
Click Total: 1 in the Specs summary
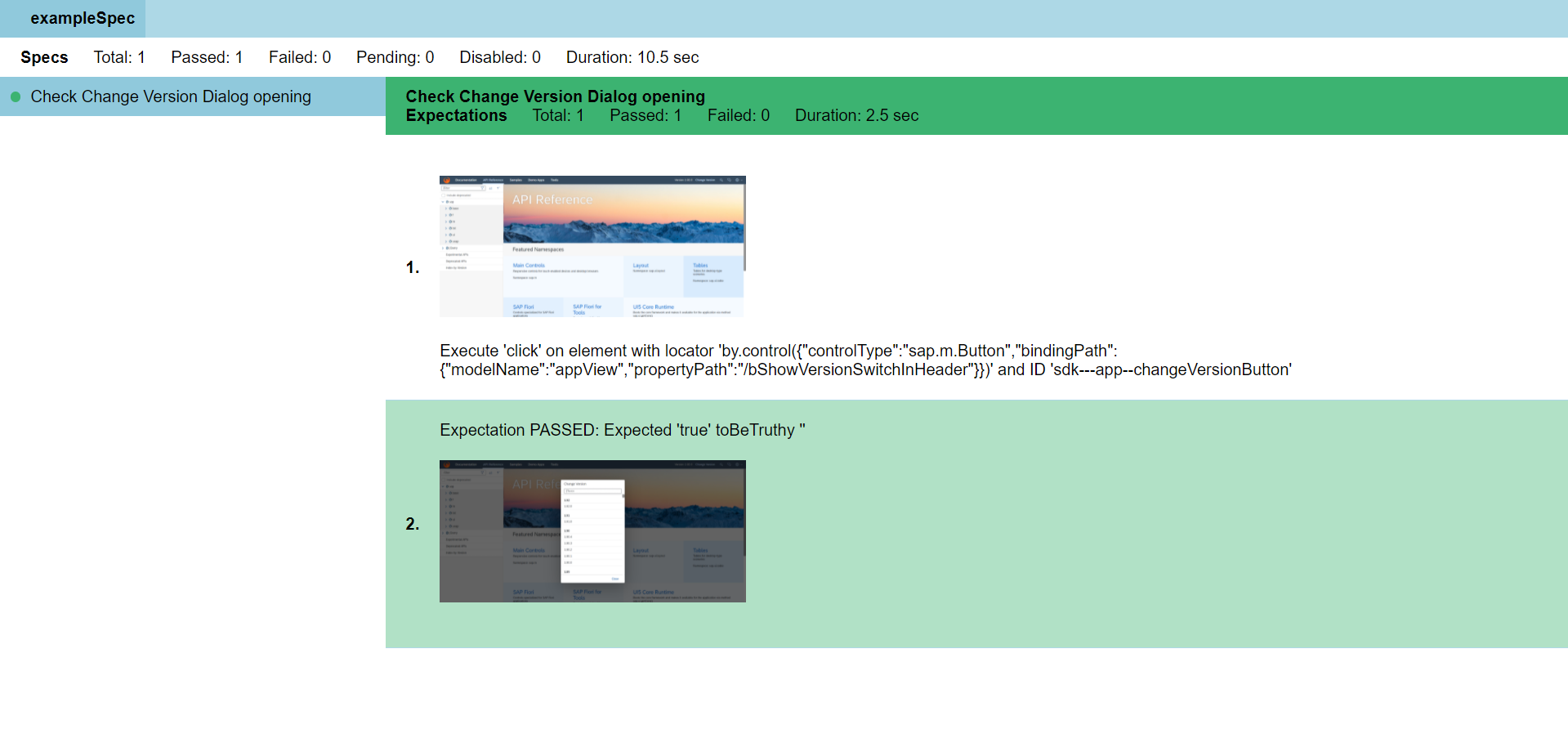[x=119, y=57]
